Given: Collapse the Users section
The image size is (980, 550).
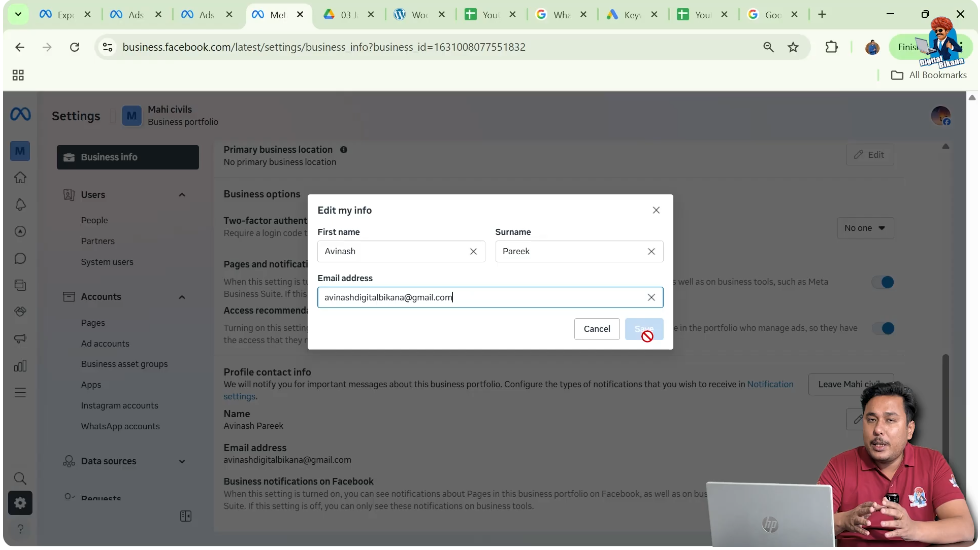Looking at the screenshot, I should (182, 195).
